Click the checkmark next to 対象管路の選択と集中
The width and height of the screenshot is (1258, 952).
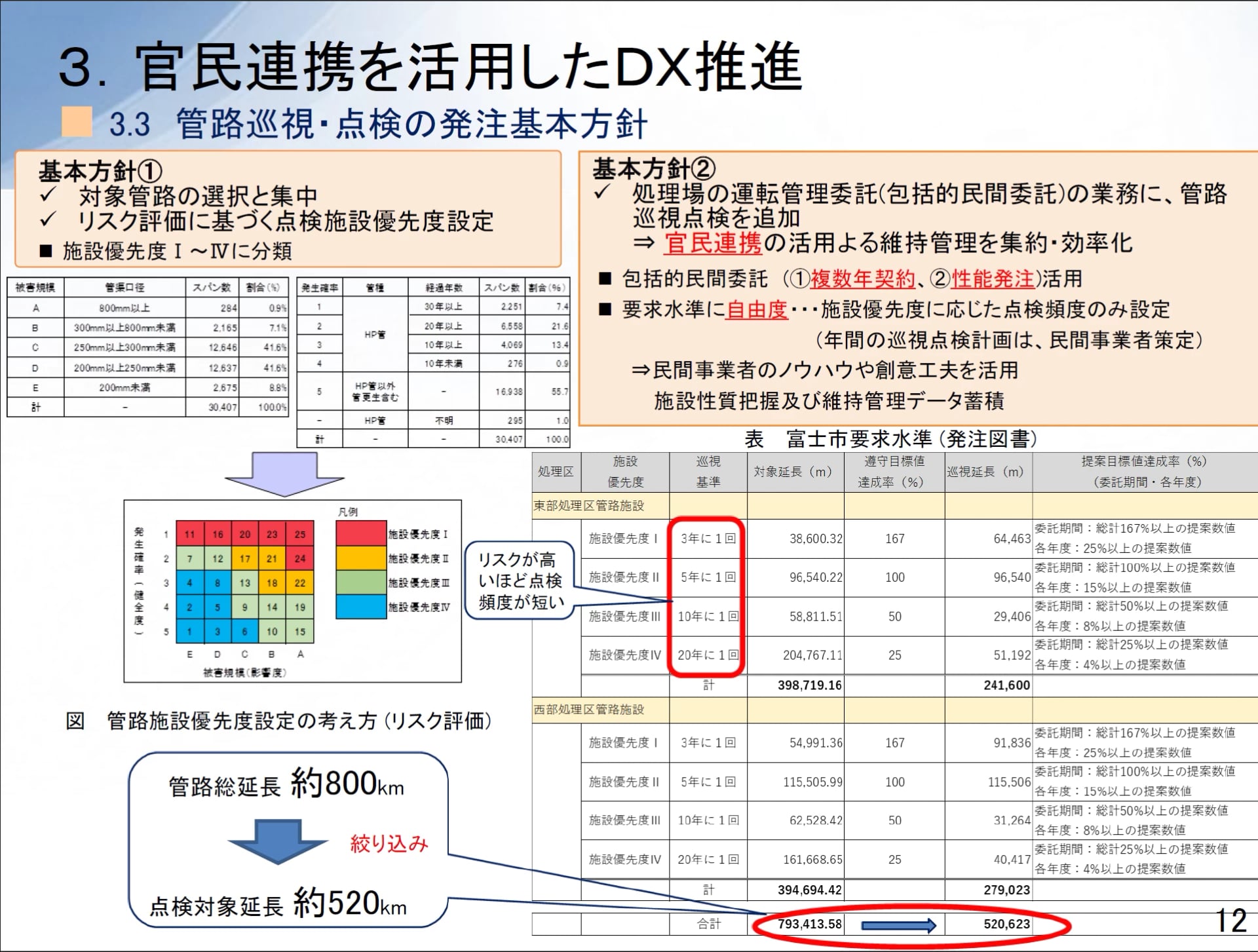tap(48, 195)
